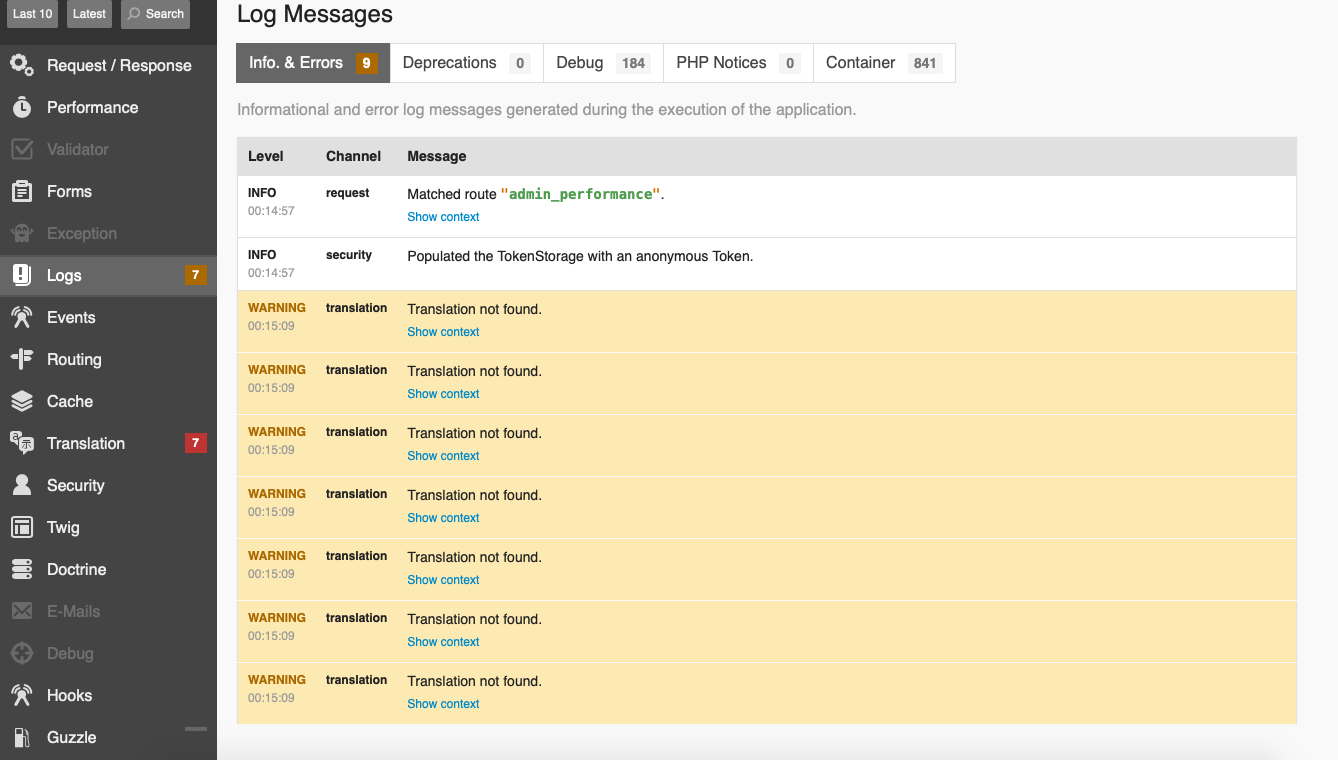Screen dimensions: 1338x760
Task: Click the Channel column header
Action: click(353, 156)
